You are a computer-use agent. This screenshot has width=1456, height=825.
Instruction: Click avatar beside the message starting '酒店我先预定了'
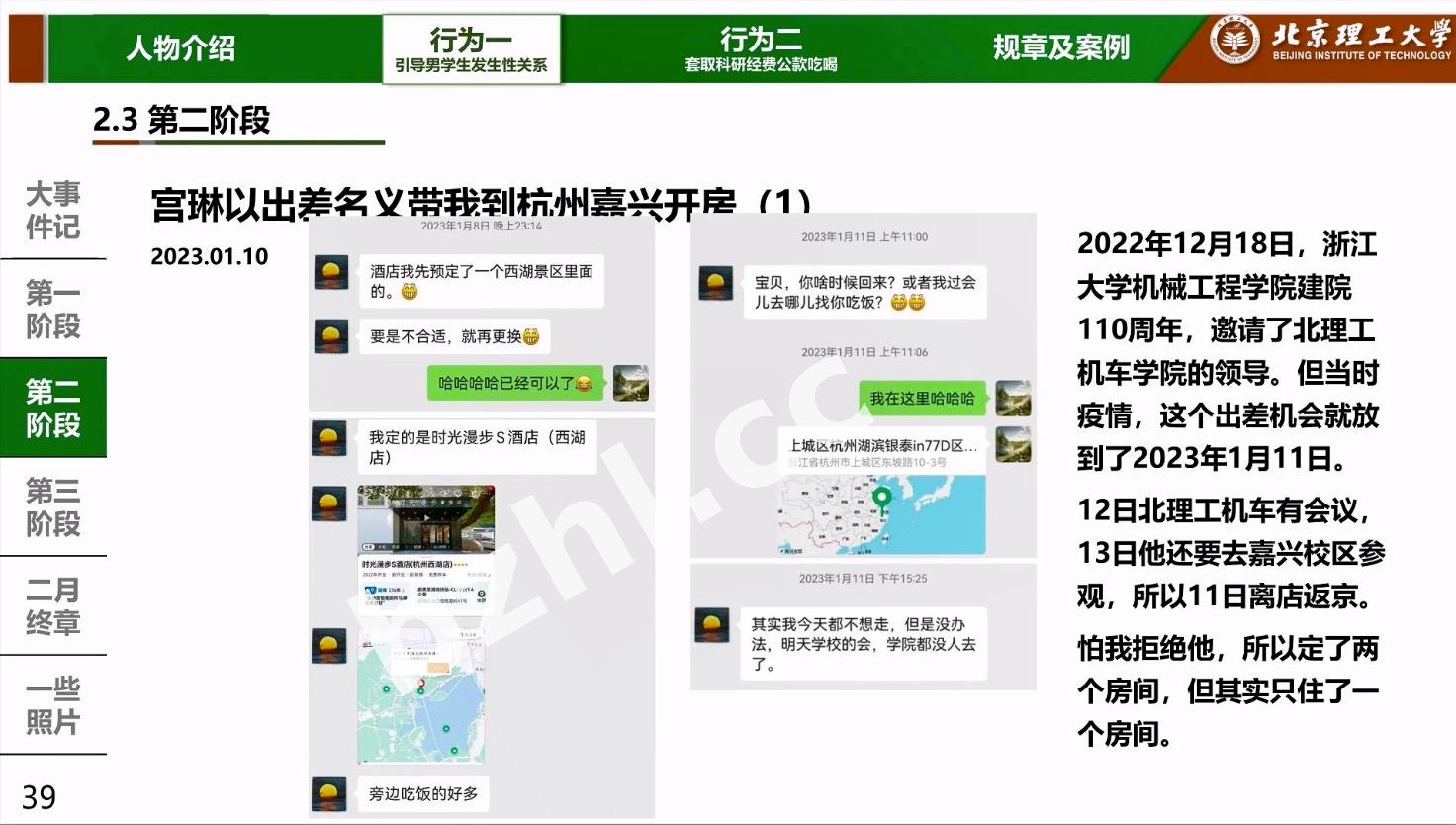click(330, 271)
